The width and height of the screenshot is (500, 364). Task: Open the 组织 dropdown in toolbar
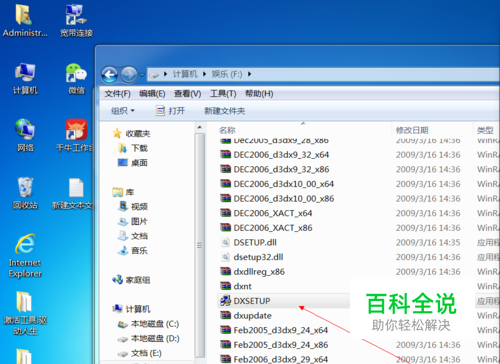point(122,111)
